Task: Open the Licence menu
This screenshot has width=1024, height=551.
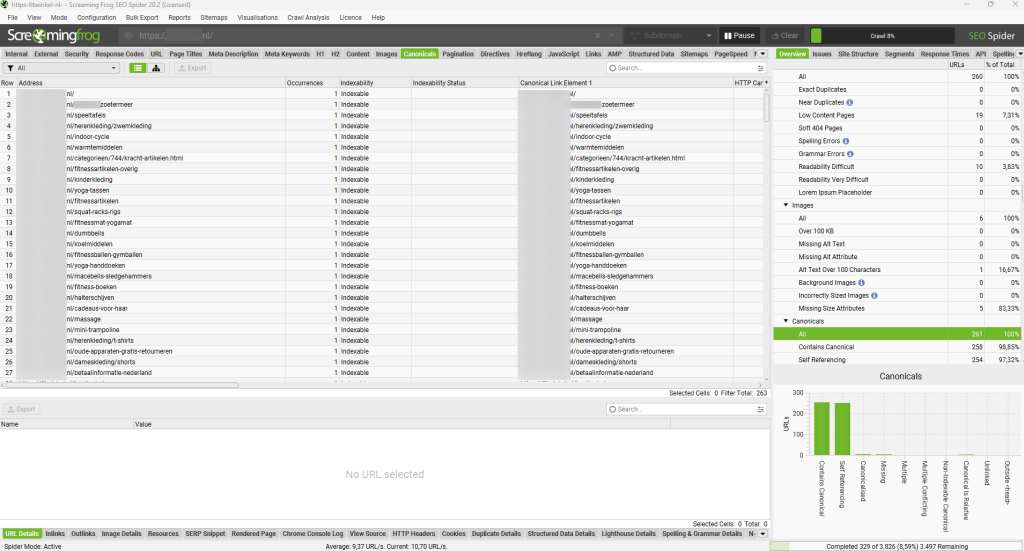Action: coord(350,18)
